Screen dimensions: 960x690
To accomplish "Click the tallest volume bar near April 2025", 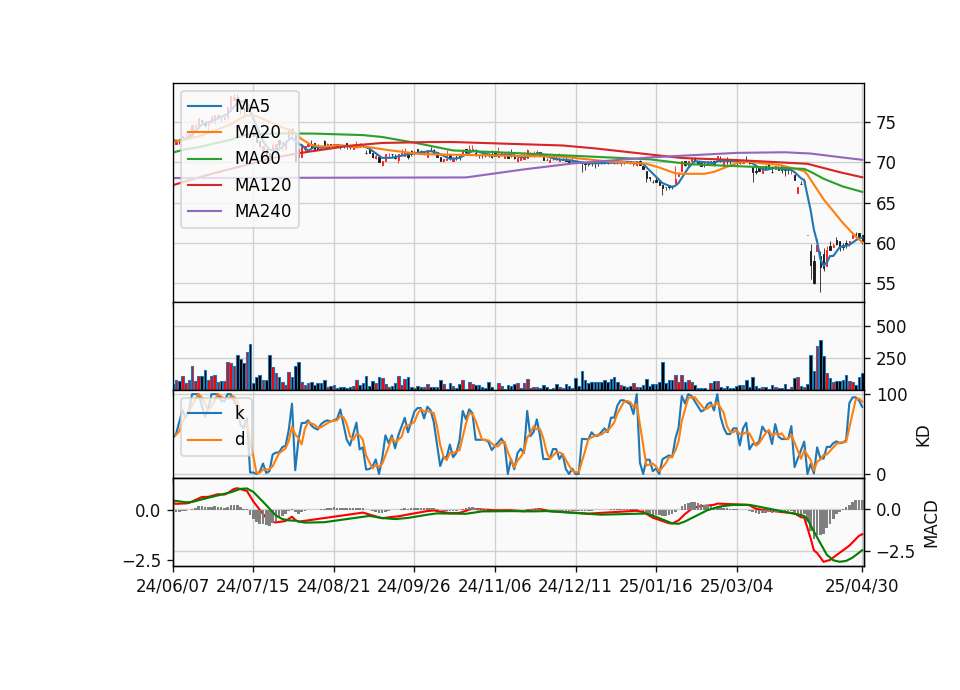I will pyautogui.click(x=820, y=366).
